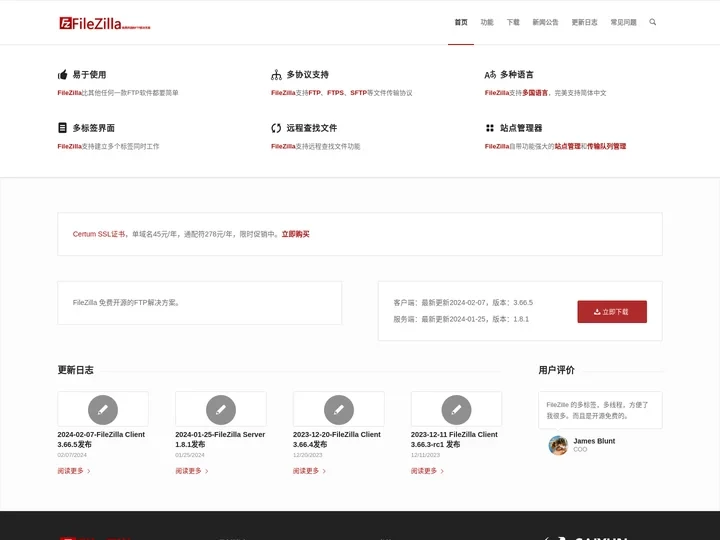Click the FileZilla logo in header
Screen dimensions: 720x540
(105, 23)
